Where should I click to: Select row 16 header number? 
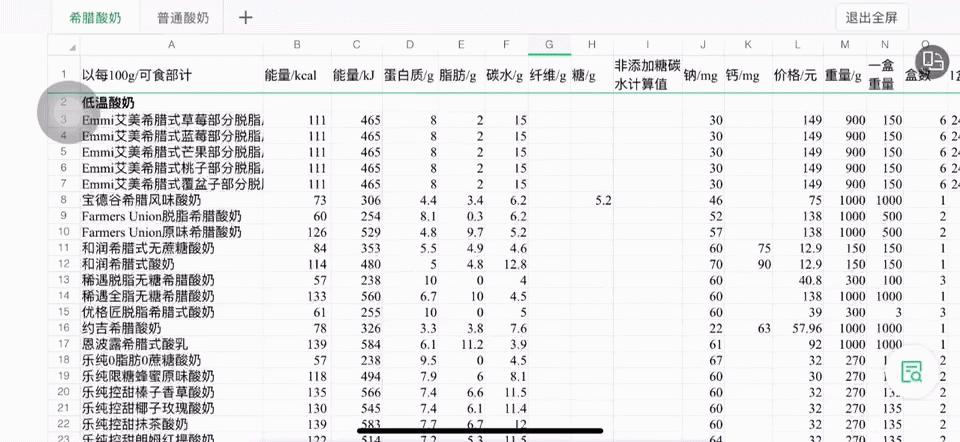pyautogui.click(x=64, y=328)
